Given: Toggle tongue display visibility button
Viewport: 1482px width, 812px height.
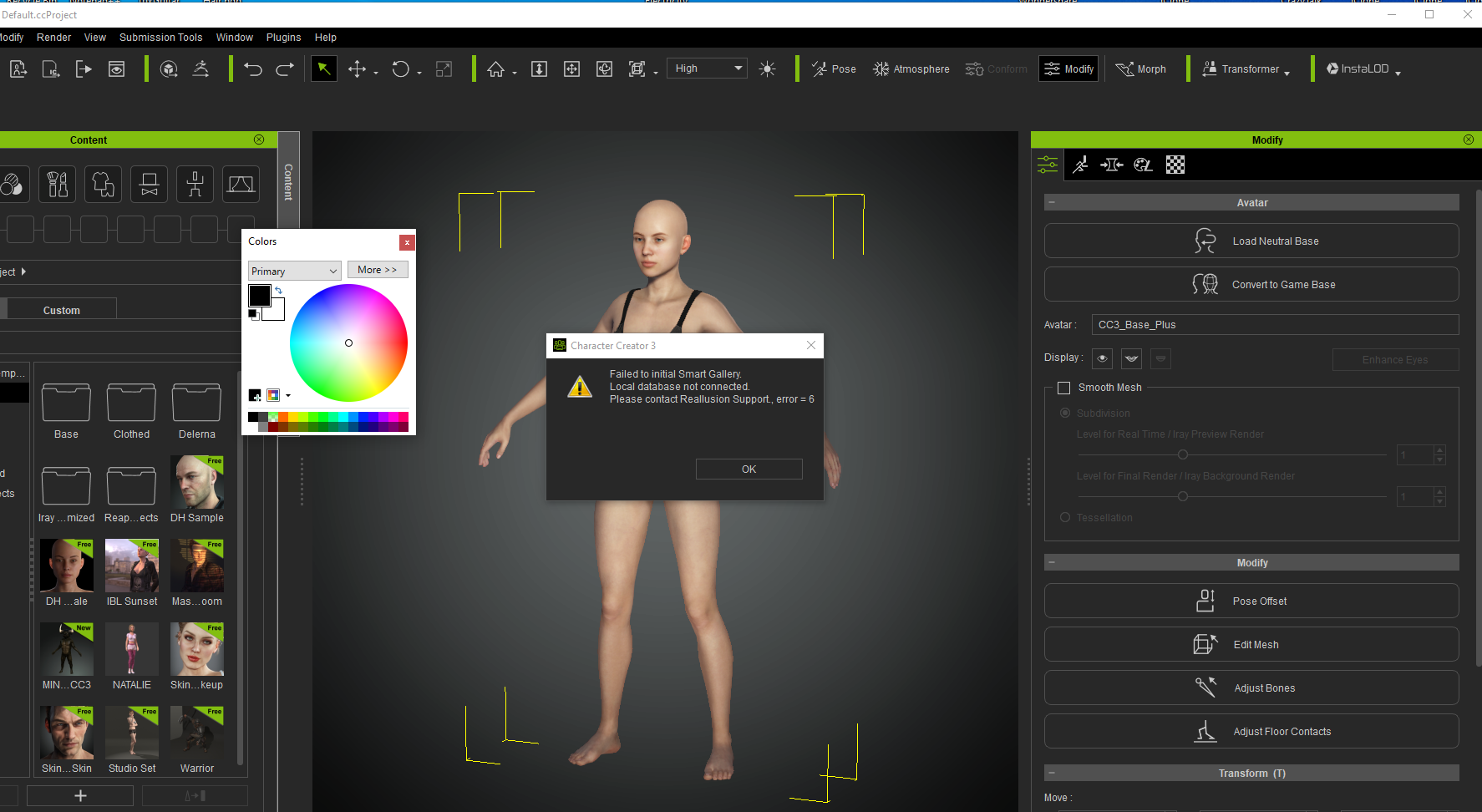Looking at the screenshot, I should [x=1161, y=358].
